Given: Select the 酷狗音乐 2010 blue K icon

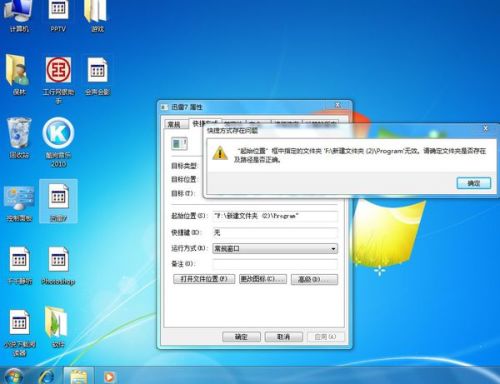Looking at the screenshot, I should pos(58,142).
